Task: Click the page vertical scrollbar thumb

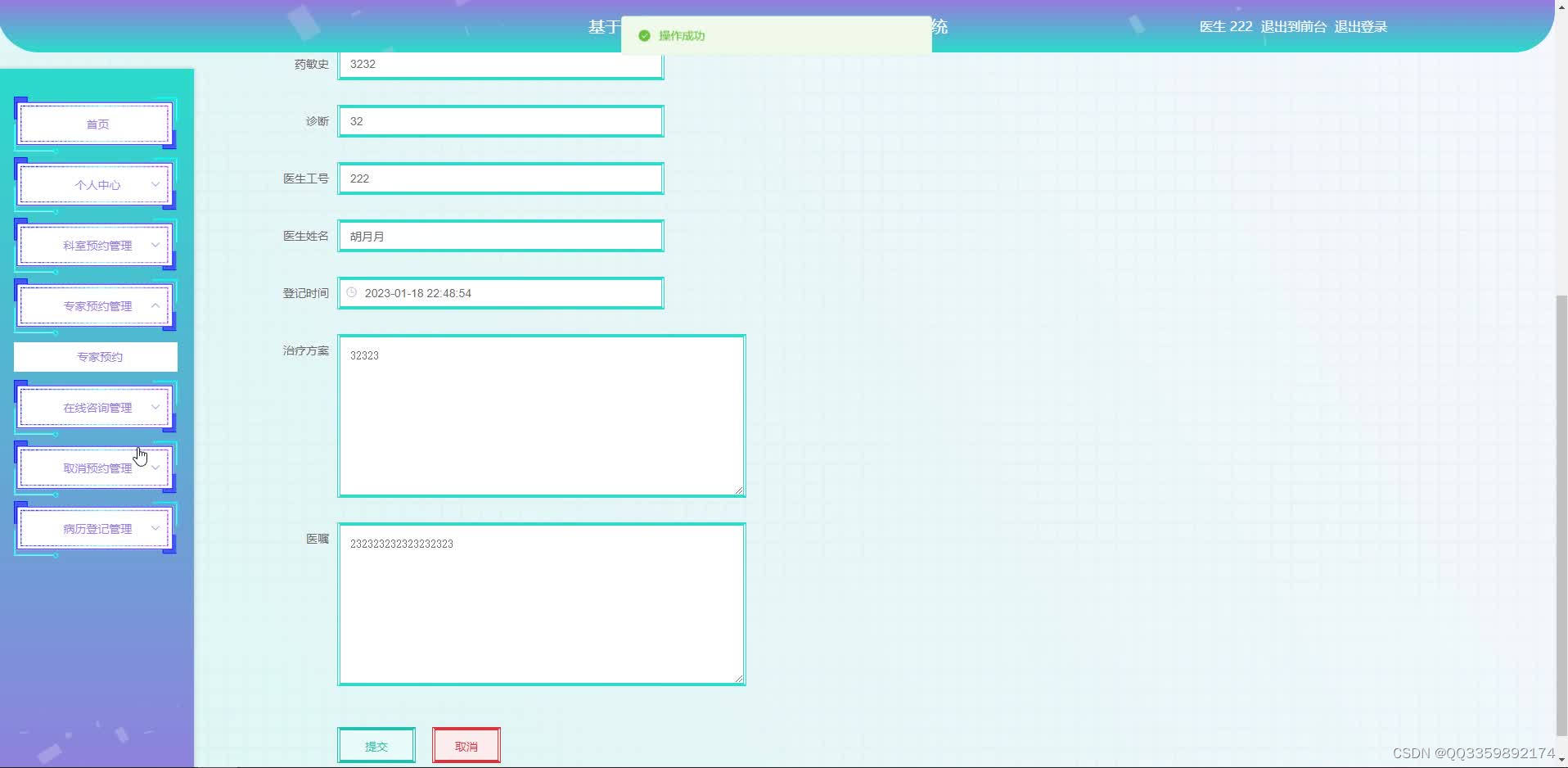Action: (1561, 516)
